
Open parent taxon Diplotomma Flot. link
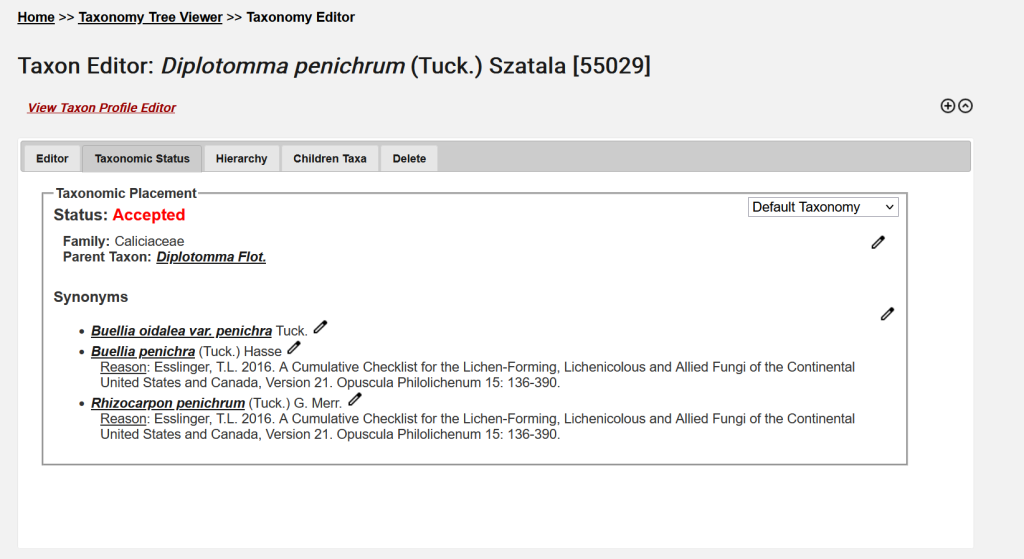211,257
